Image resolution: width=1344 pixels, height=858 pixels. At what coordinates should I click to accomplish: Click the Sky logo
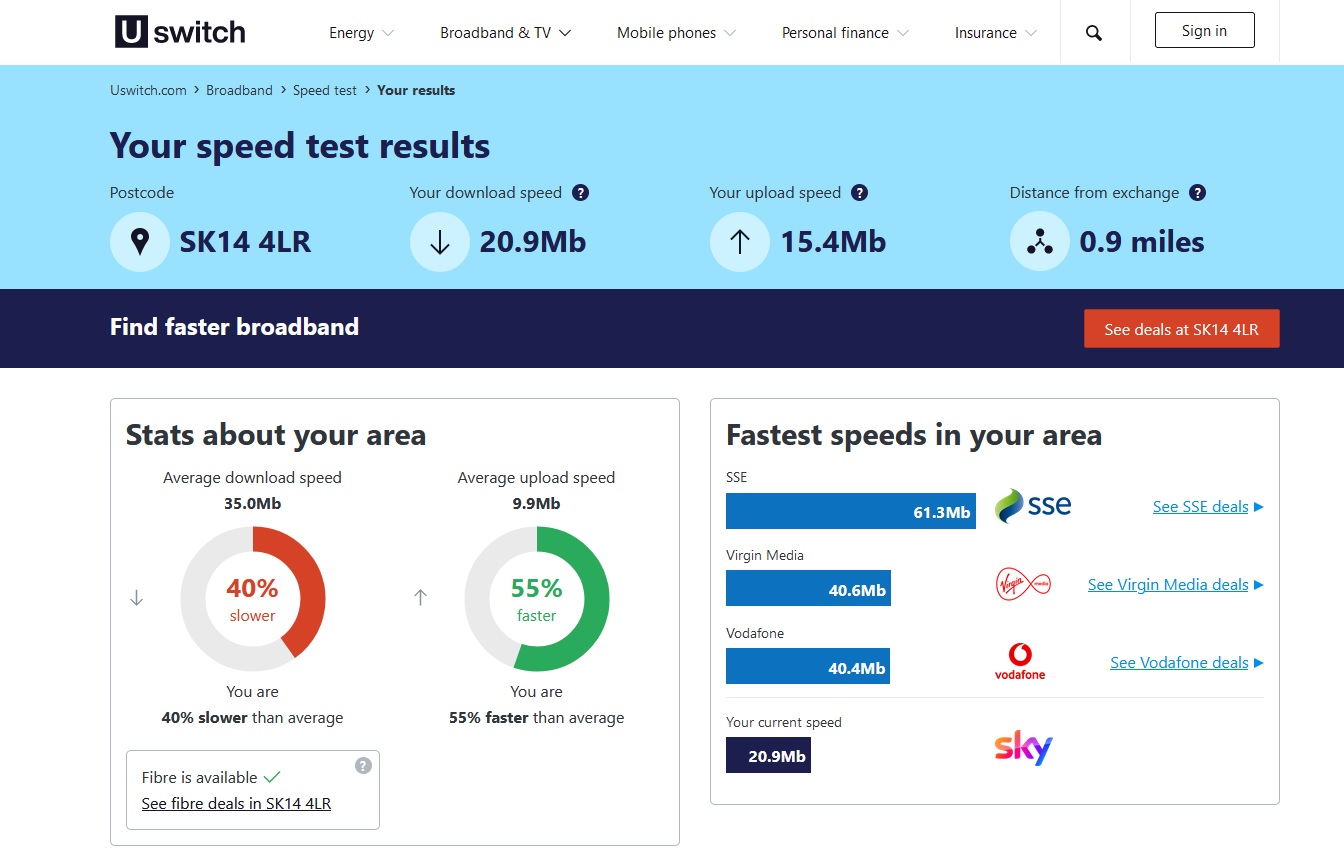pyautogui.click(x=1021, y=747)
